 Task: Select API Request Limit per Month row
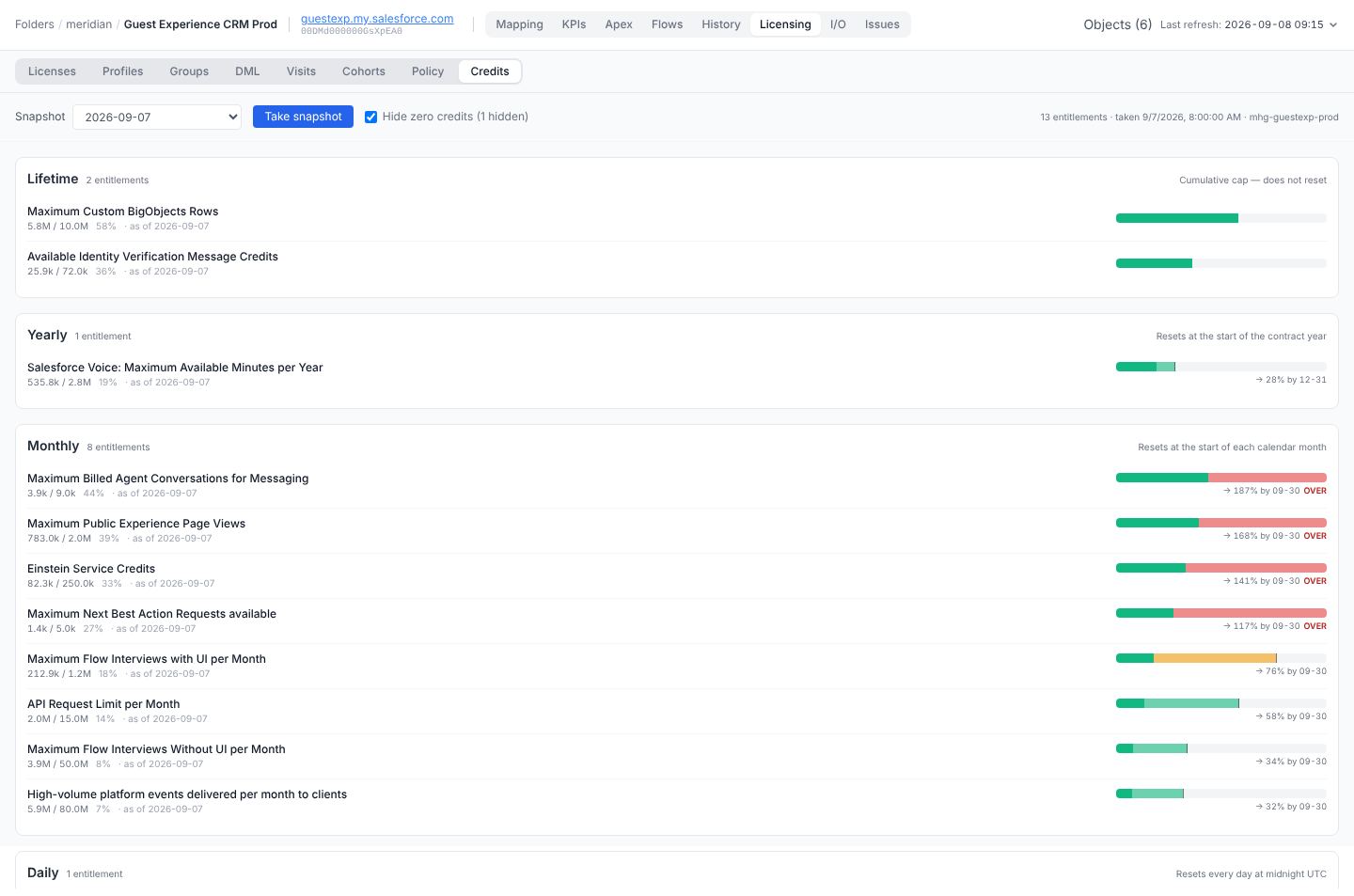point(677,711)
